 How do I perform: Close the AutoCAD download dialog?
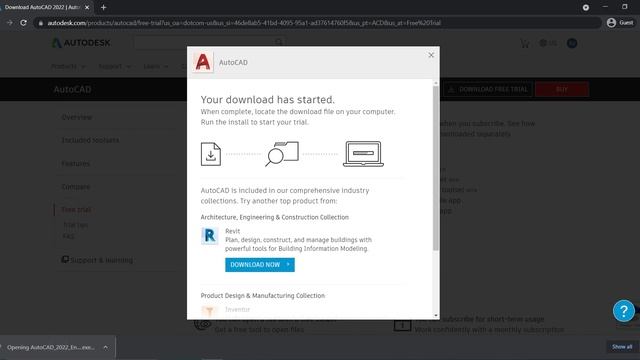pyautogui.click(x=431, y=55)
